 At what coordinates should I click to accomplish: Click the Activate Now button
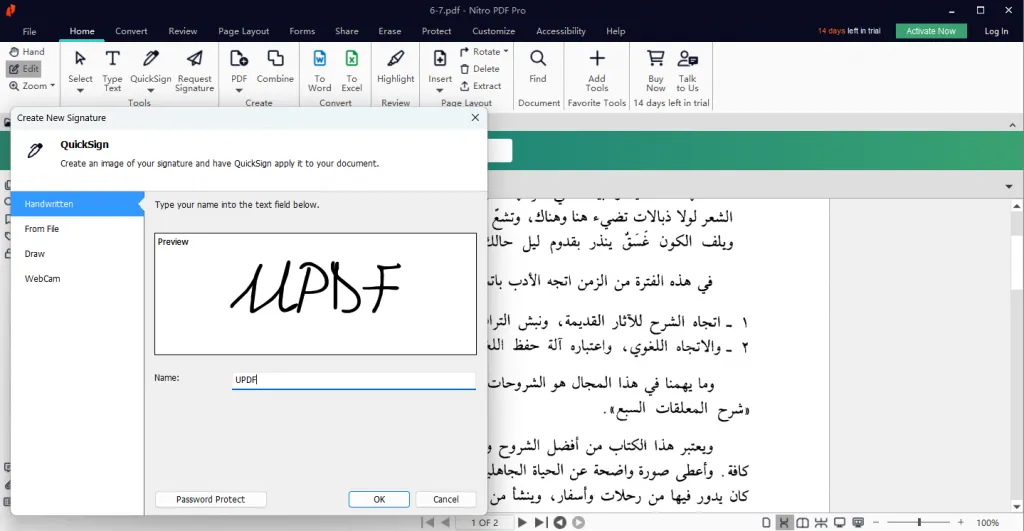(931, 31)
